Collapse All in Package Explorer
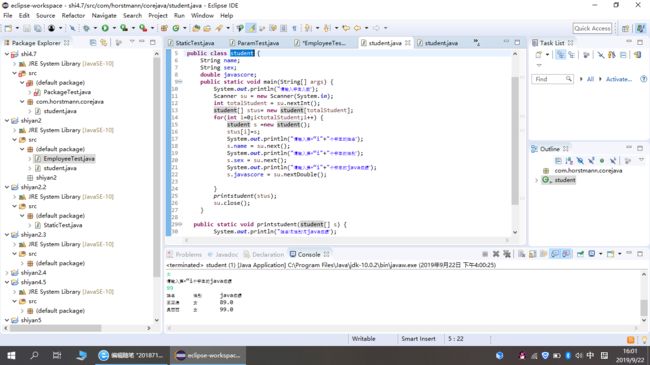The image size is (650, 365). coord(92,43)
